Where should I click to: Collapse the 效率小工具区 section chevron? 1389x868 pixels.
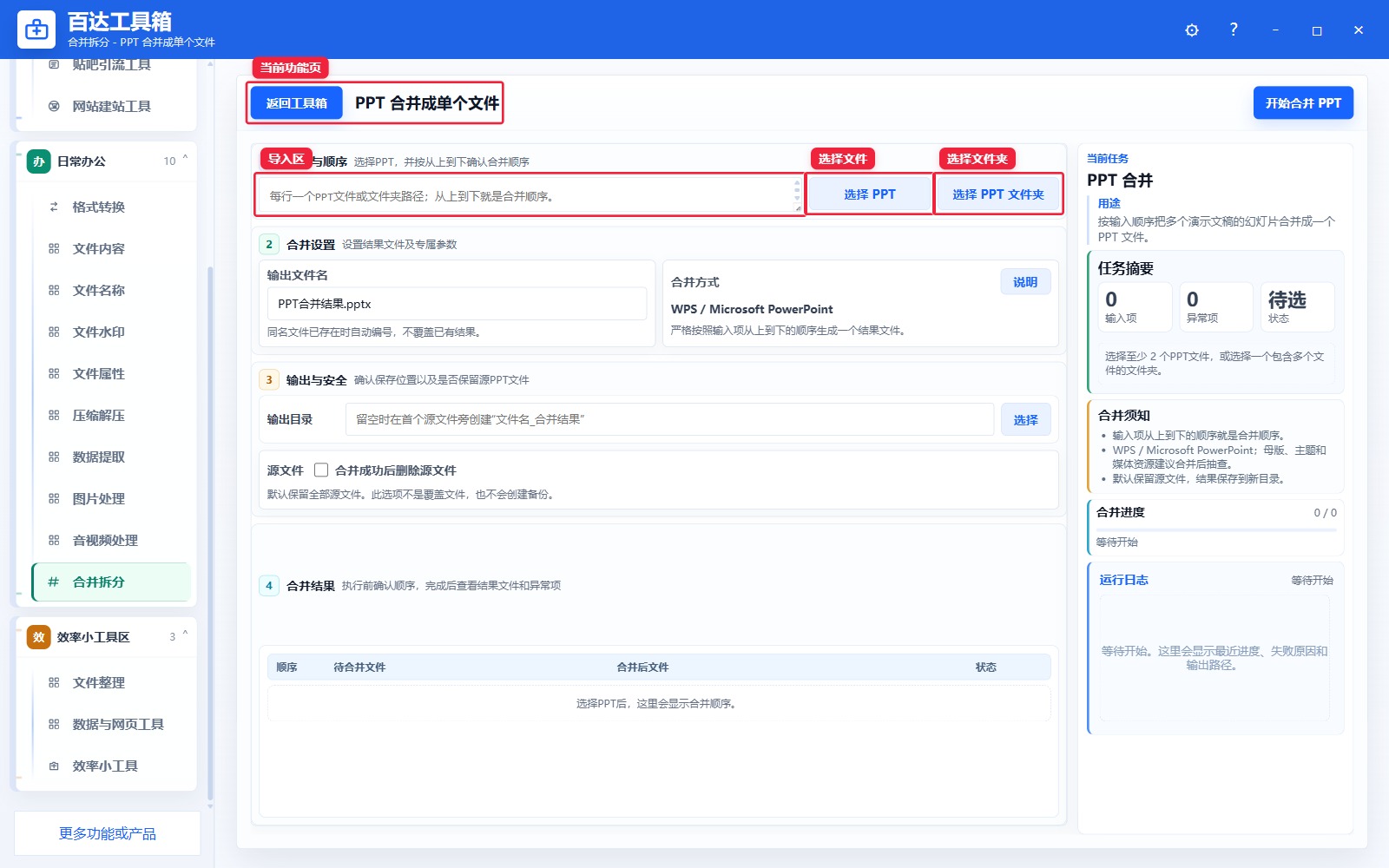click(x=185, y=635)
